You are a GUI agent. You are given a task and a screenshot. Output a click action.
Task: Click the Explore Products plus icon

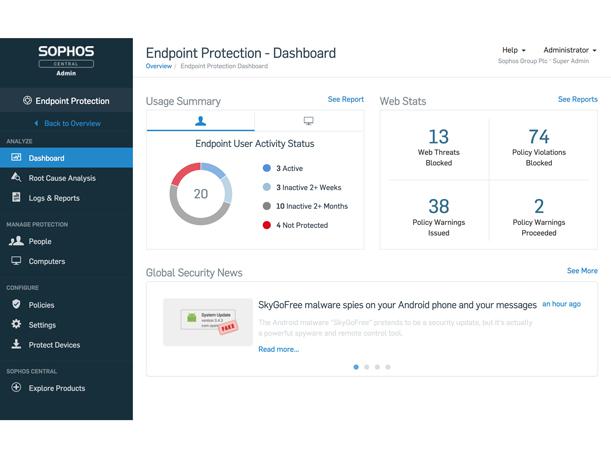click(x=16, y=387)
